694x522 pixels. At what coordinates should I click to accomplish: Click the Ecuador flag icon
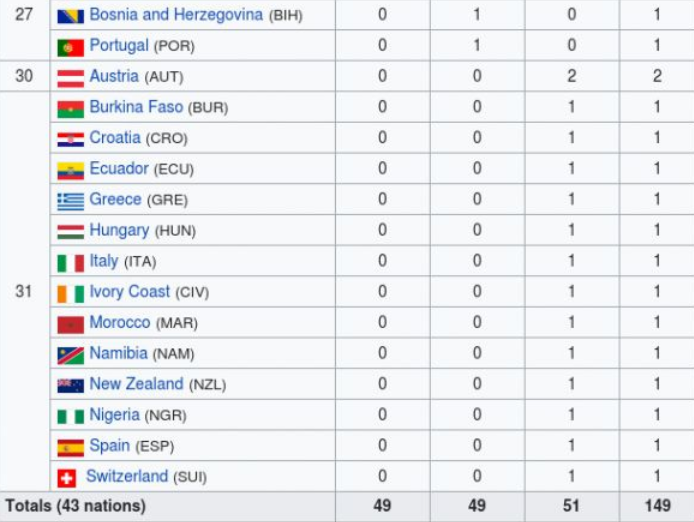pyautogui.click(x=70, y=170)
